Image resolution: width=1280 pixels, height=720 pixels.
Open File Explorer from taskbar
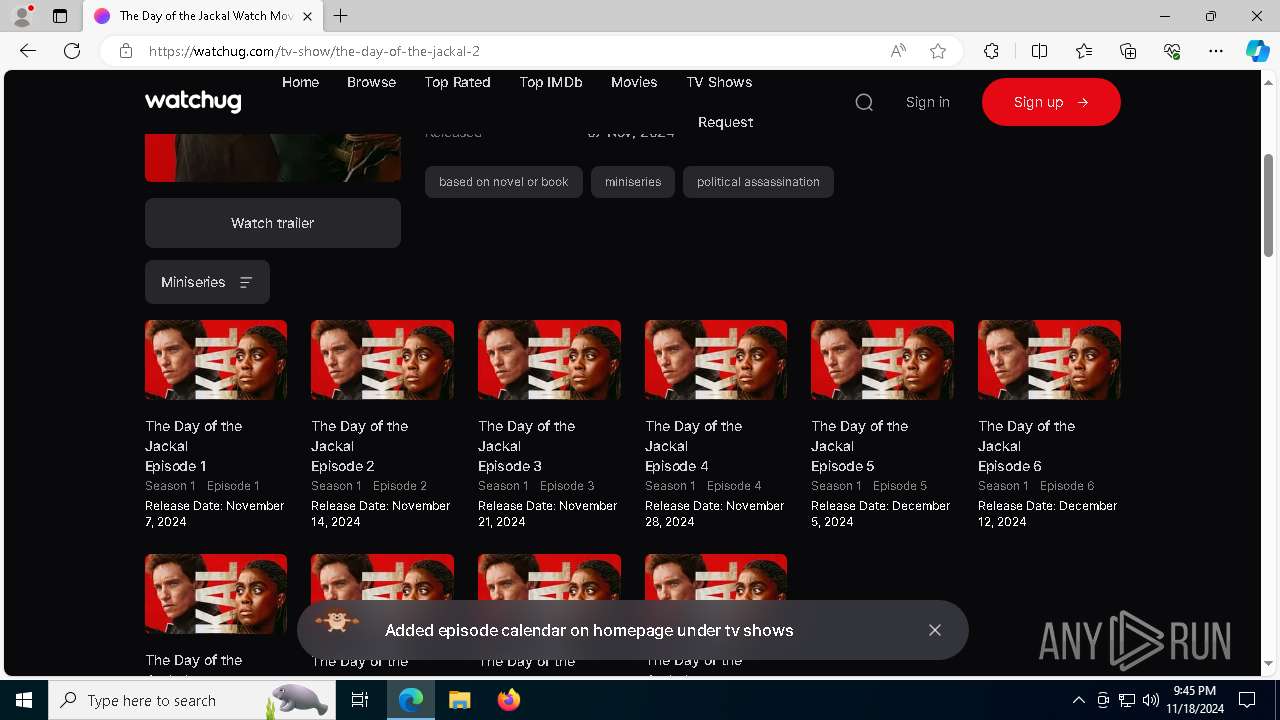pos(459,700)
